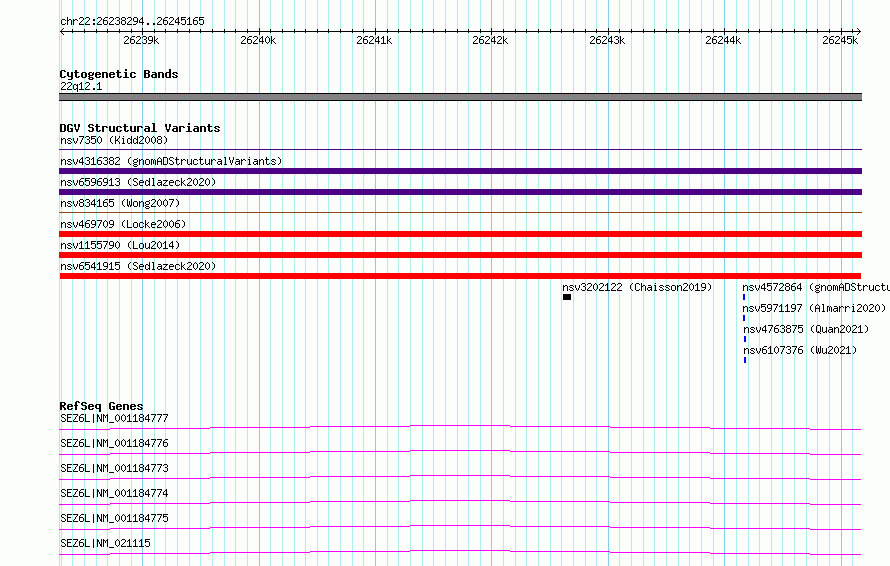Click nsv6541915 (Sedlazeck2020) variant label
This screenshot has width=890, height=566.
click(138, 266)
